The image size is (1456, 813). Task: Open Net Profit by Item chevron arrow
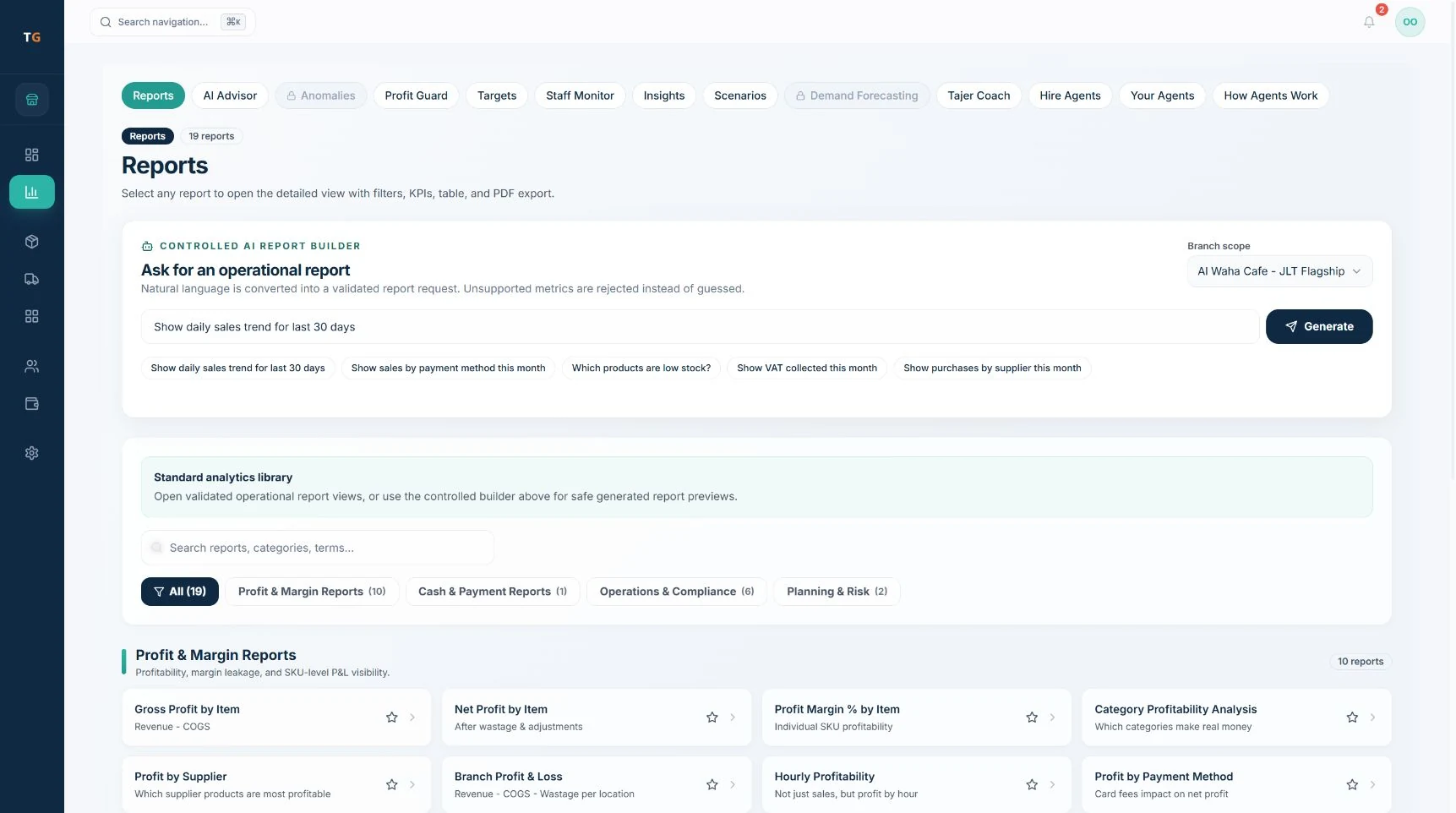point(733,718)
